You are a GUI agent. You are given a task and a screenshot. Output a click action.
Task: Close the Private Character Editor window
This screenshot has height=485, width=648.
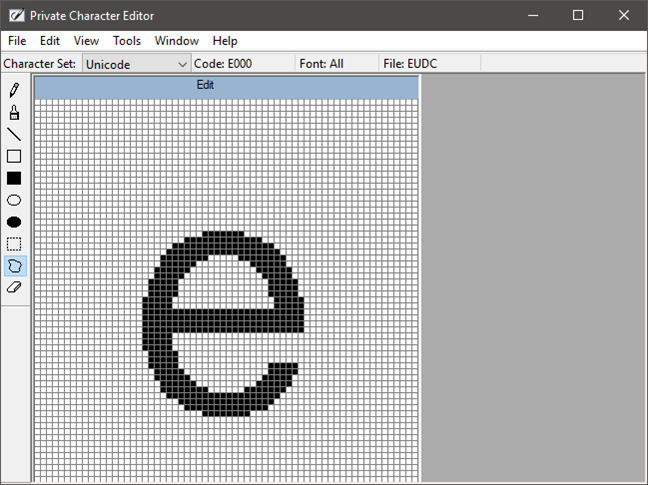click(624, 16)
